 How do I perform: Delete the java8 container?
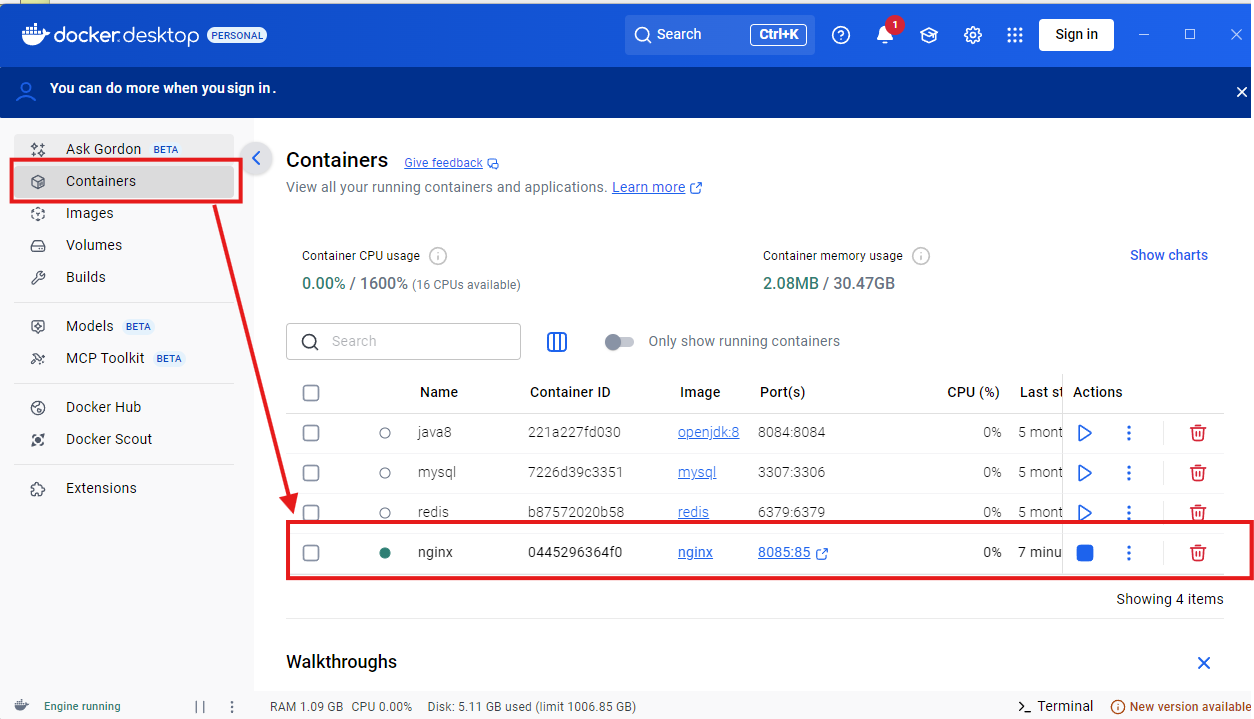1198,433
